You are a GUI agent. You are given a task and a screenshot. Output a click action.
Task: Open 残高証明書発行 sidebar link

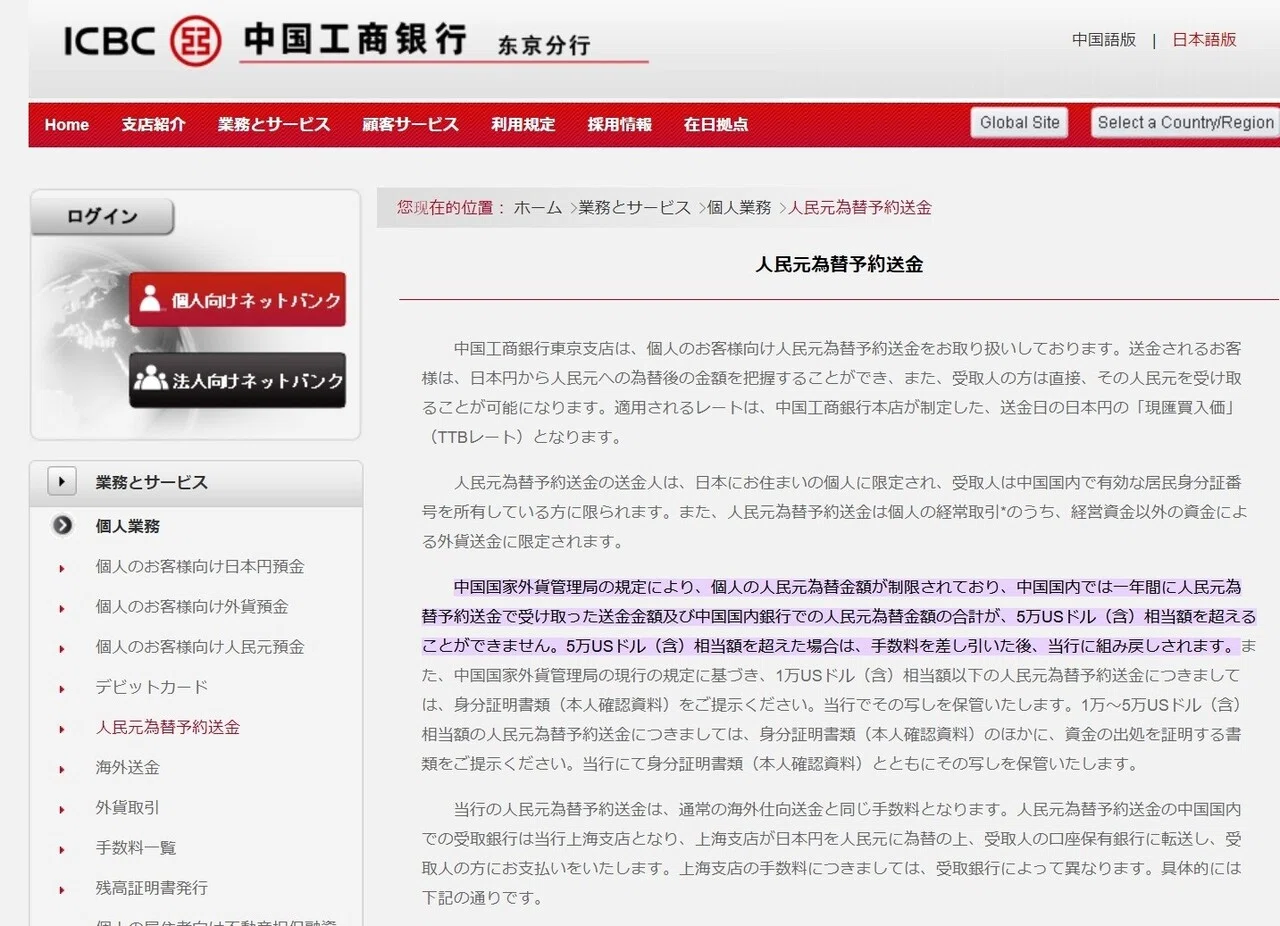click(152, 888)
